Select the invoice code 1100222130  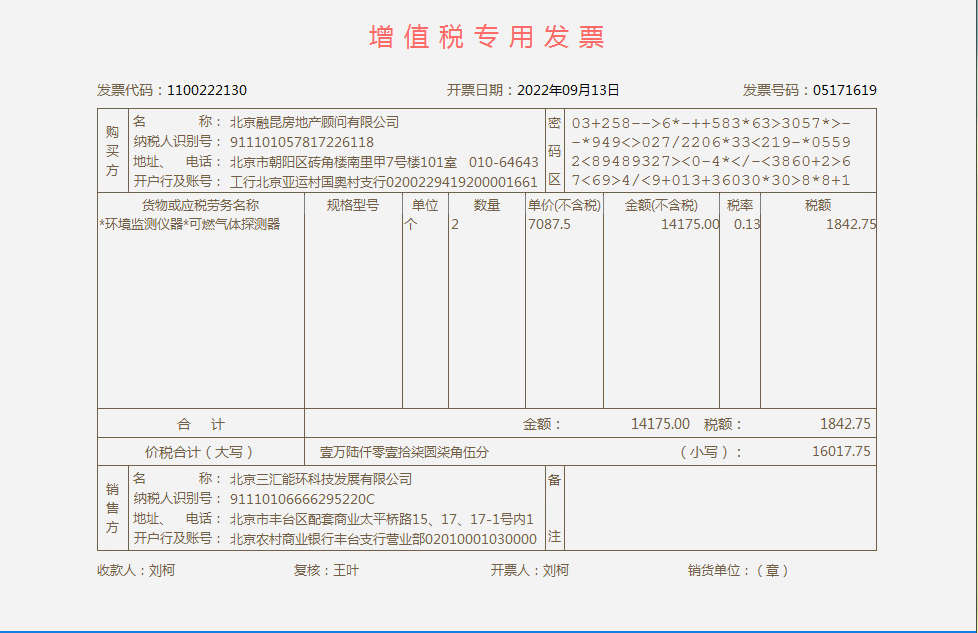(x=207, y=90)
